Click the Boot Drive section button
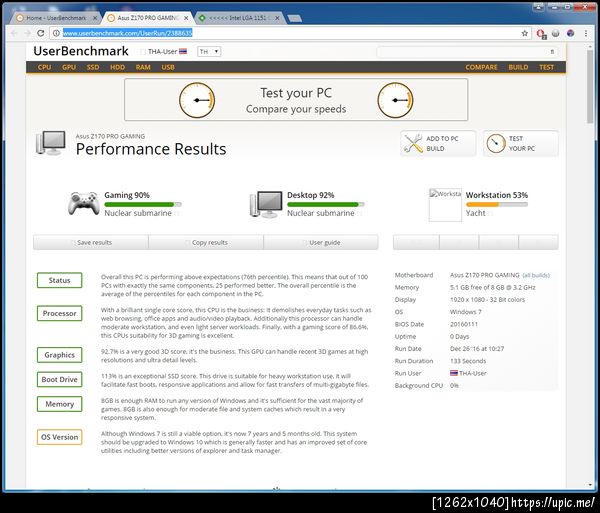 [x=59, y=379]
